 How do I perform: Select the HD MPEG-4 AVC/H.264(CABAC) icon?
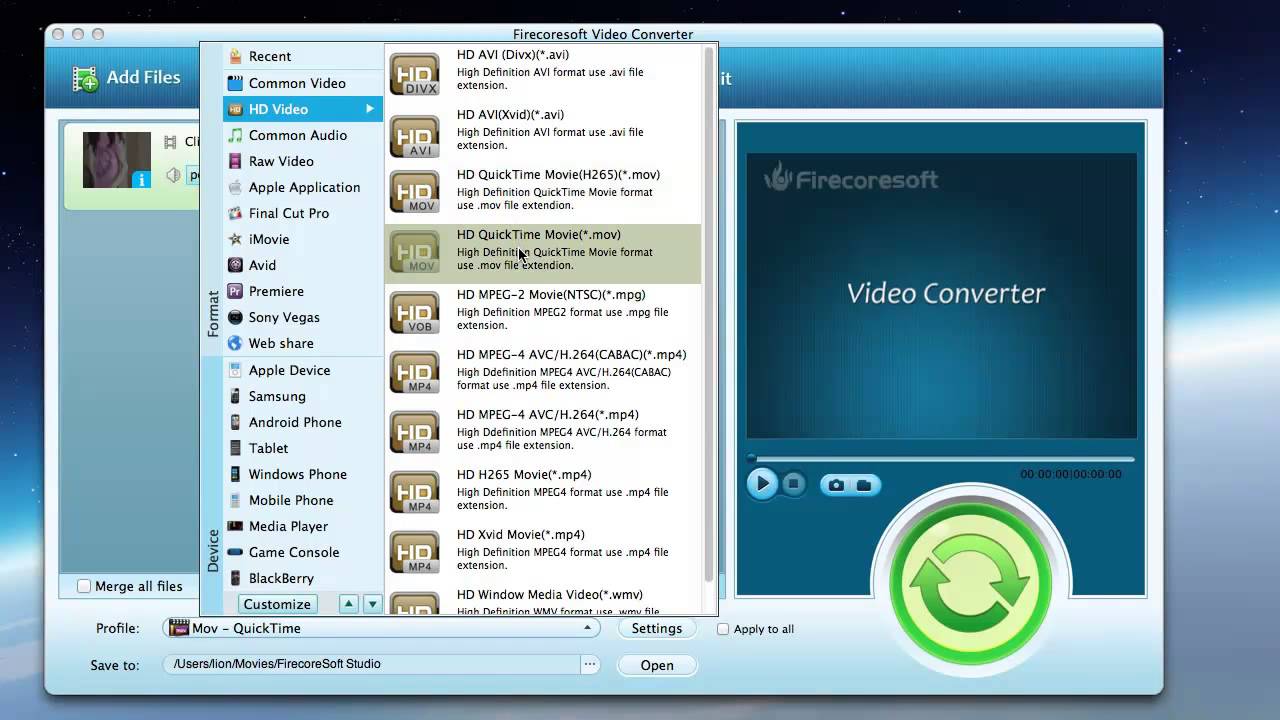(x=414, y=374)
